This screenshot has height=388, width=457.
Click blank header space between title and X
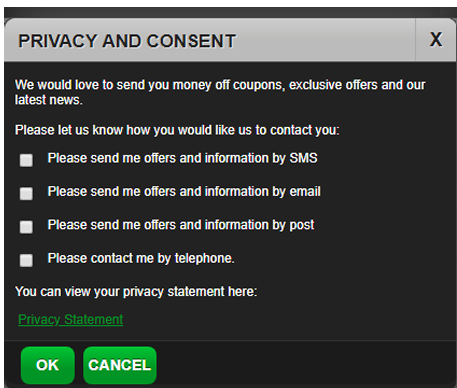pos(325,40)
